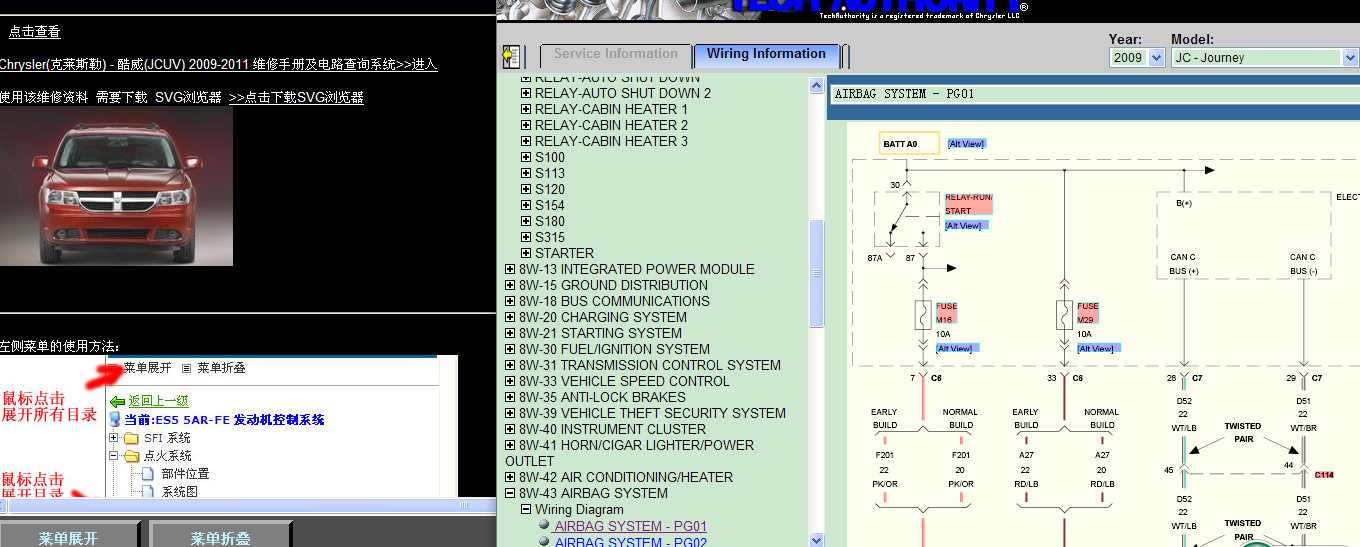Click the bullet icon beside AIRBAG SYSTEM - PG01
Viewport: 1360px width, 547px height.
point(544,523)
